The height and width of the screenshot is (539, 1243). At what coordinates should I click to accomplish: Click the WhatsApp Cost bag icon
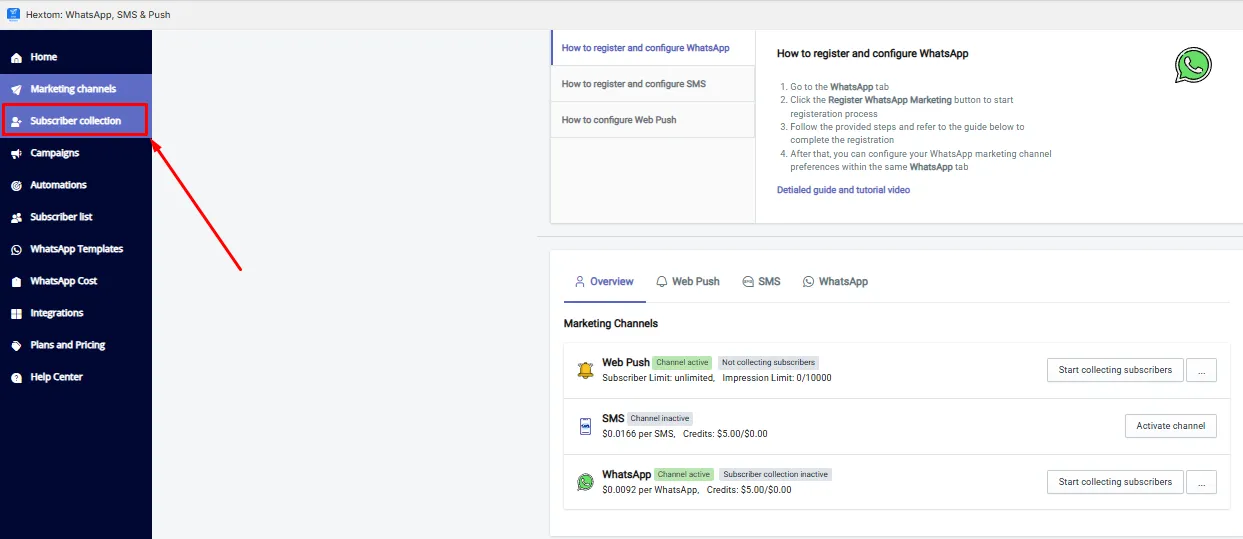16,281
